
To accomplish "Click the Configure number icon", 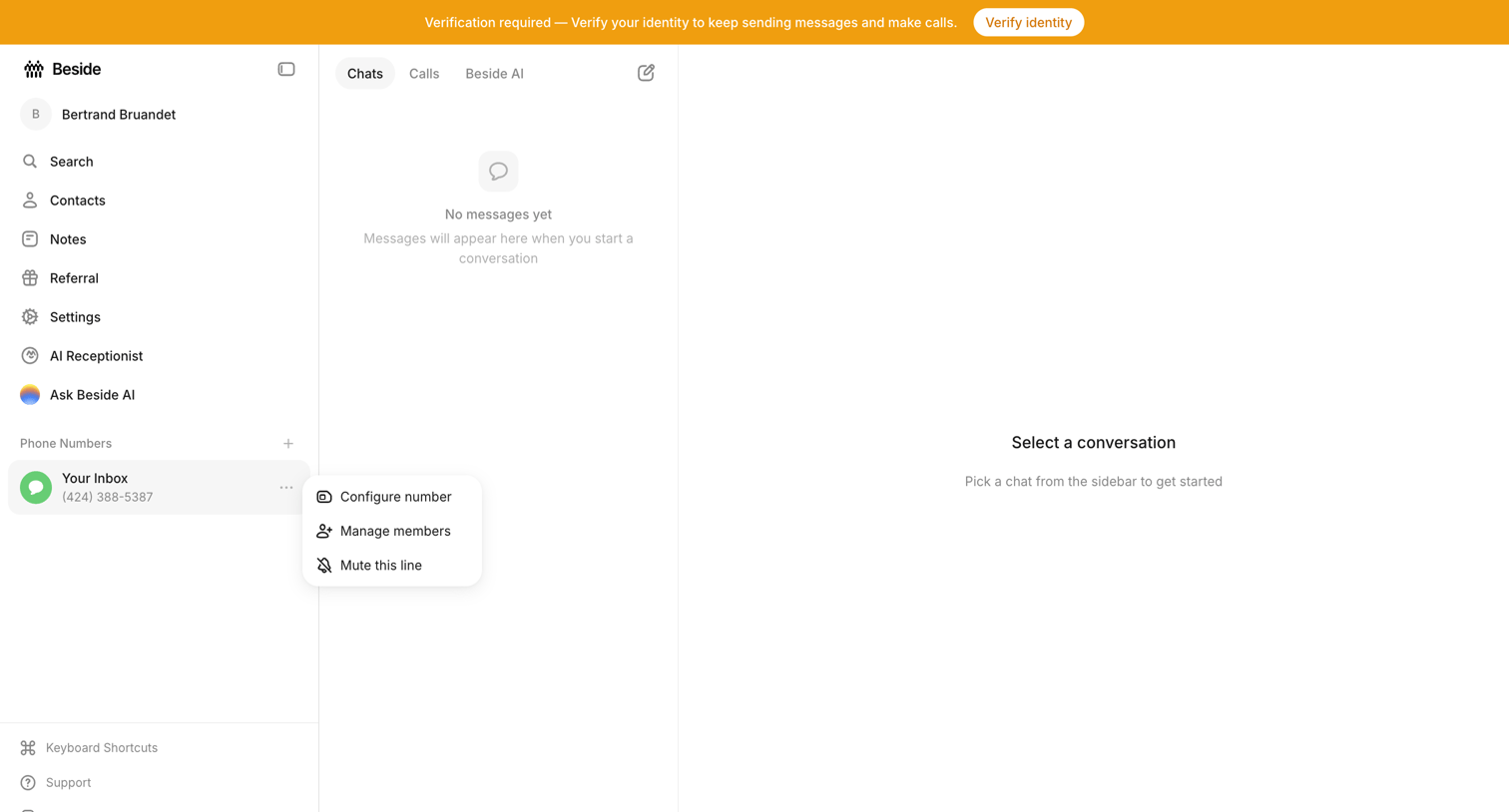I will pyautogui.click(x=324, y=497).
